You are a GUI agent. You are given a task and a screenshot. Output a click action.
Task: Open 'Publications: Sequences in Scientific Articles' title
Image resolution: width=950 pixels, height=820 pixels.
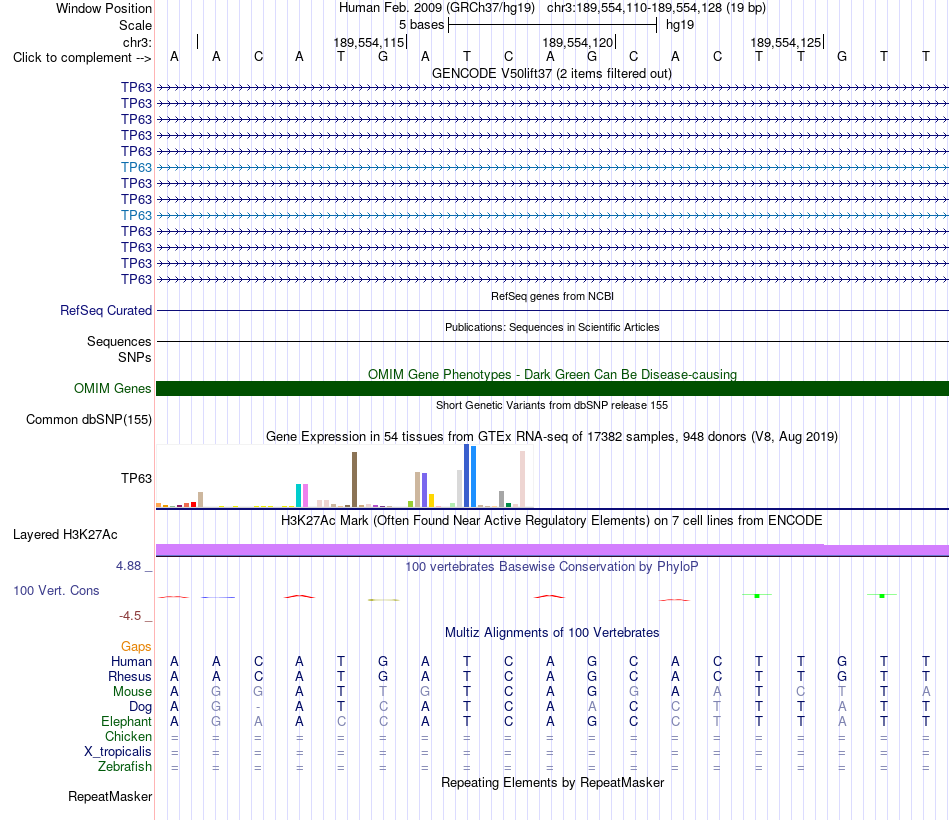[552, 327]
